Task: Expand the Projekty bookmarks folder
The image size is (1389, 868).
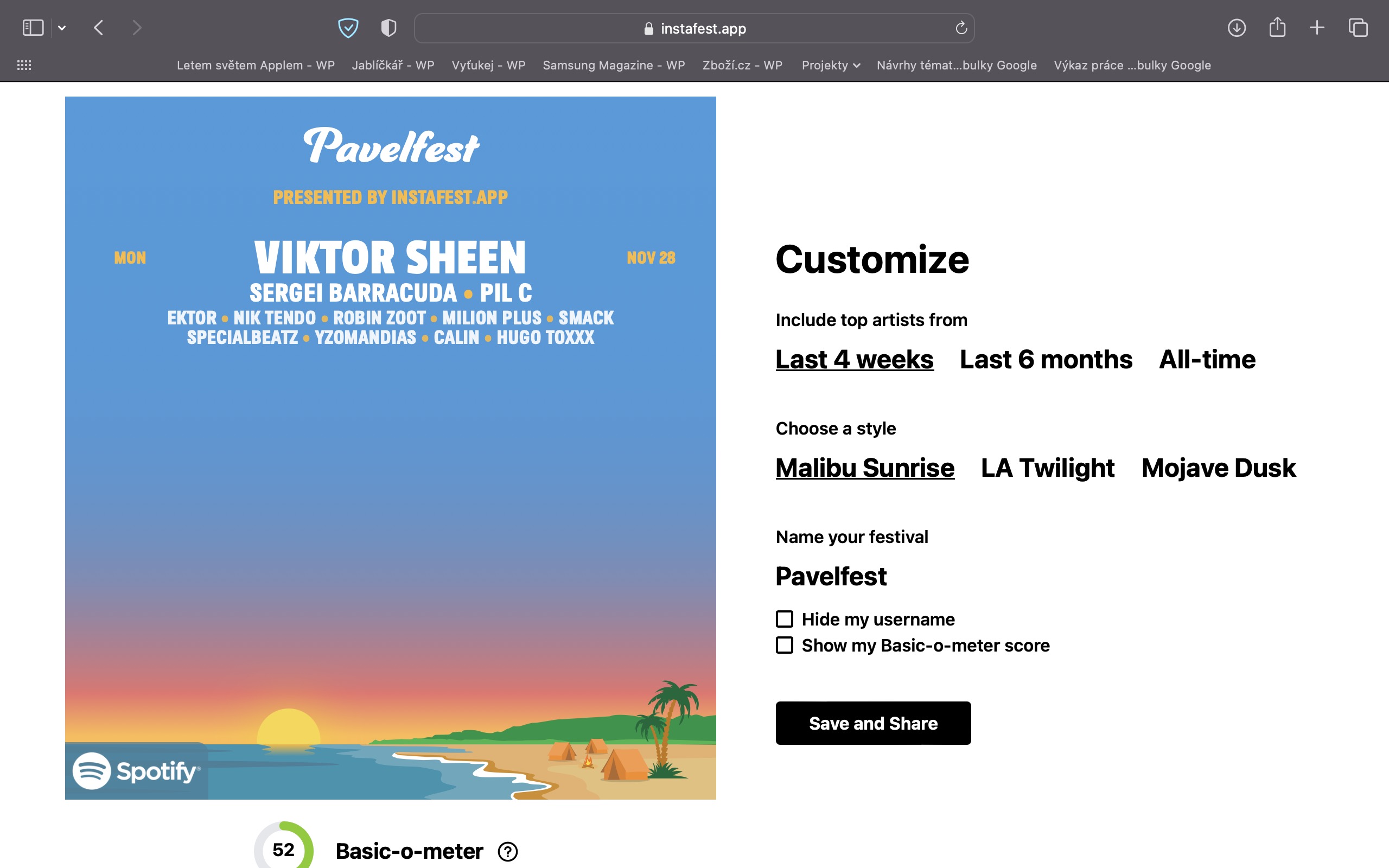Action: [x=830, y=65]
